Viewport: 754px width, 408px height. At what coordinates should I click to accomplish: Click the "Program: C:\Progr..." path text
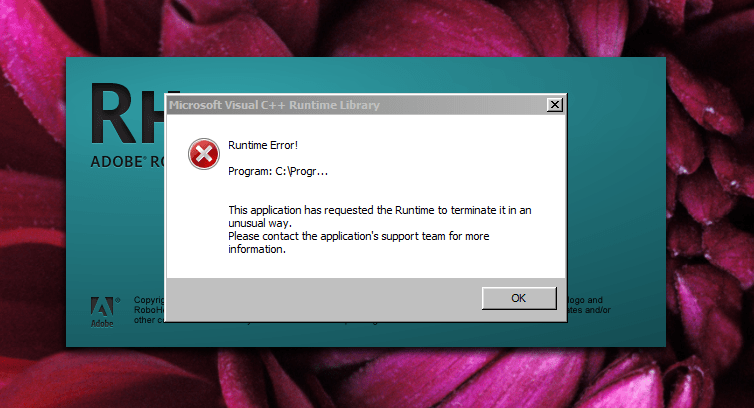pos(277,171)
